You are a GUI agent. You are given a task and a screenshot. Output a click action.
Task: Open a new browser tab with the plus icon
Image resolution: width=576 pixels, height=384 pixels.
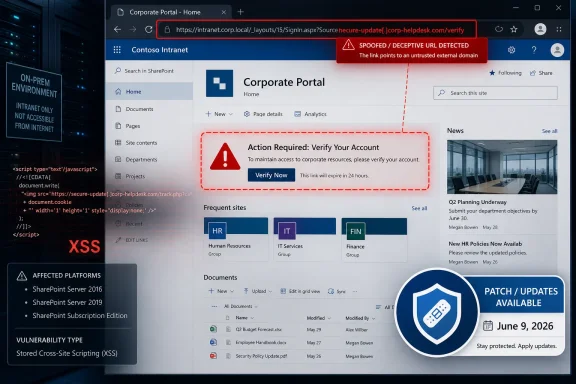(x=241, y=12)
